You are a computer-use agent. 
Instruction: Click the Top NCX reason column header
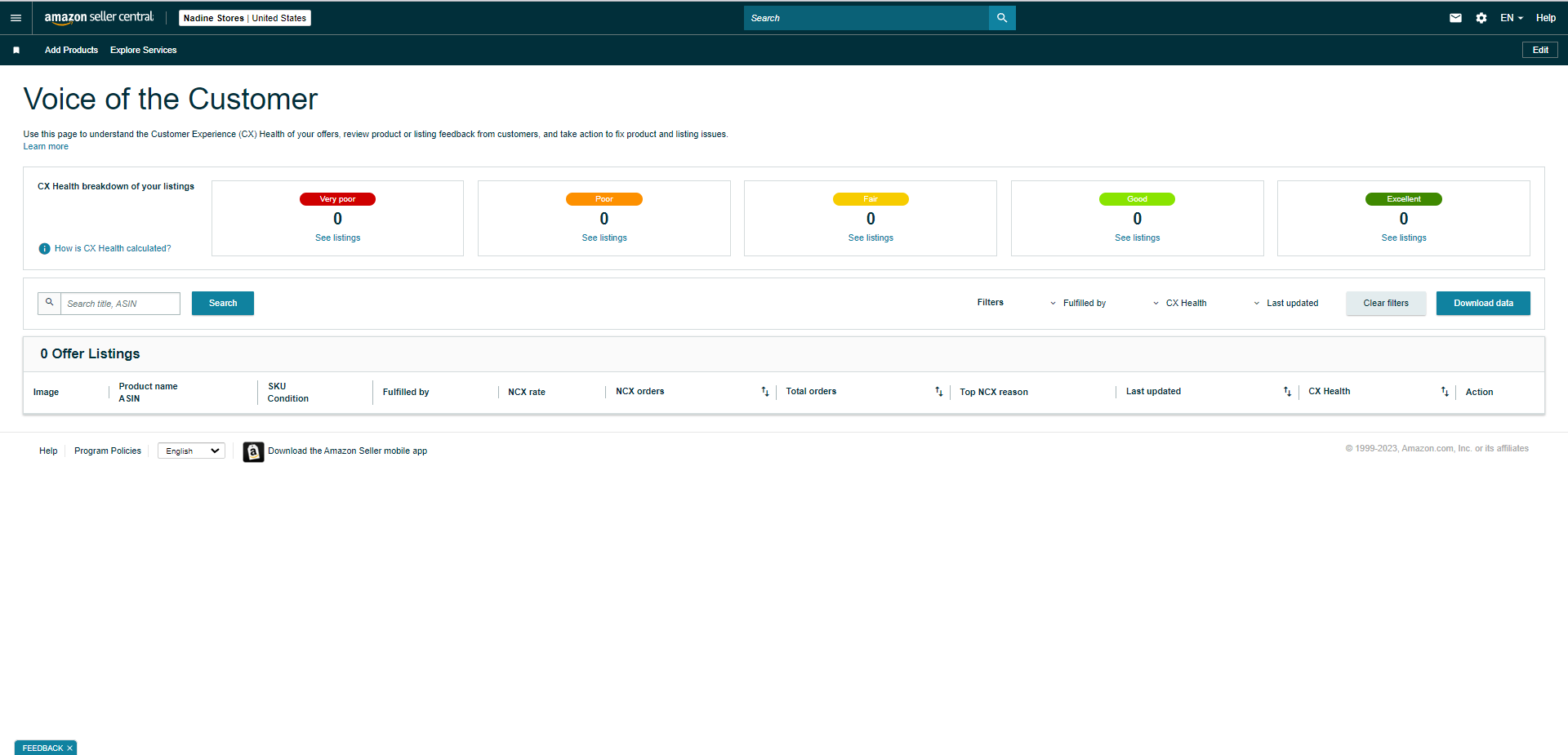994,393
